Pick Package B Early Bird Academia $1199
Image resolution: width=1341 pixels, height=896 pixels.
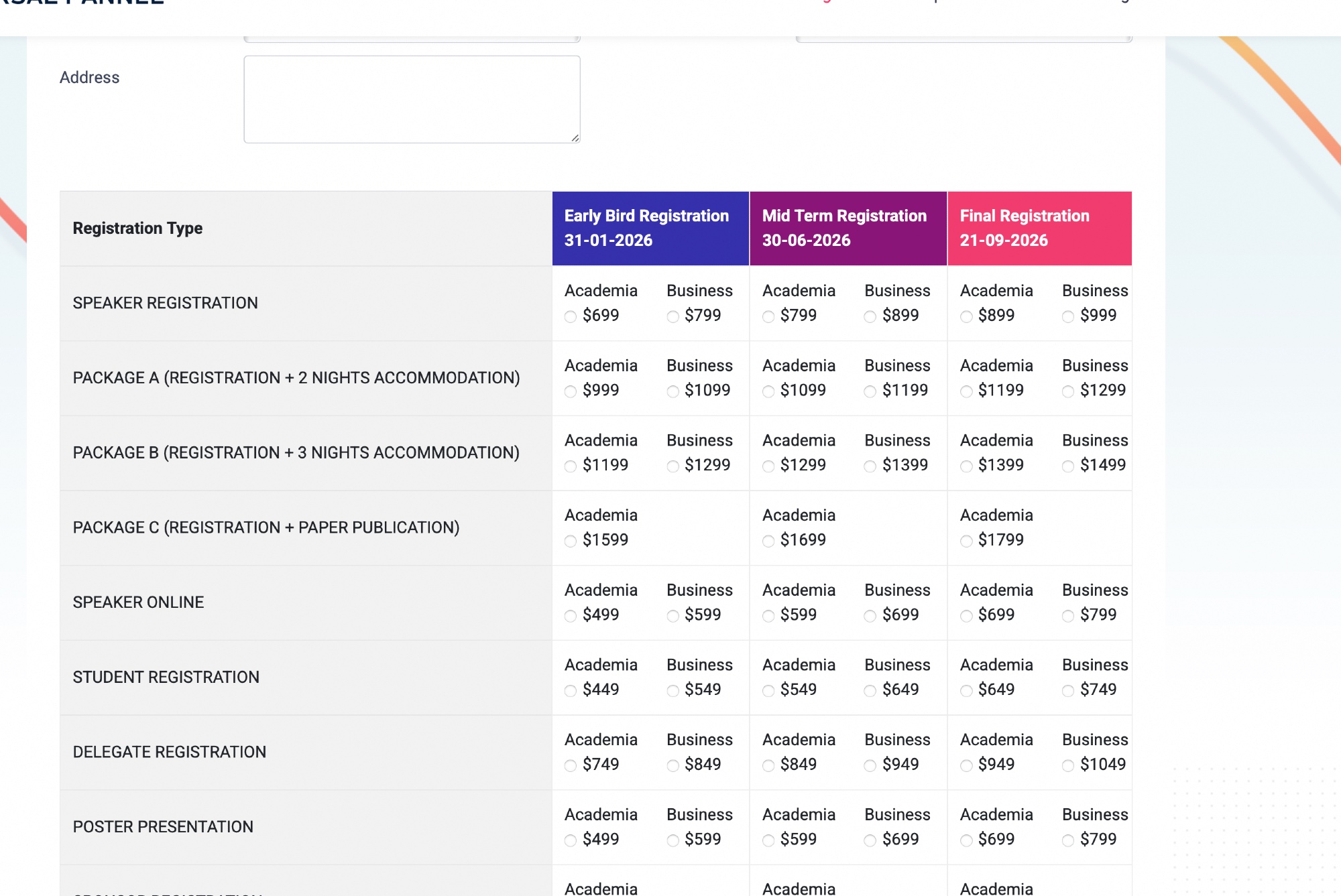571,466
